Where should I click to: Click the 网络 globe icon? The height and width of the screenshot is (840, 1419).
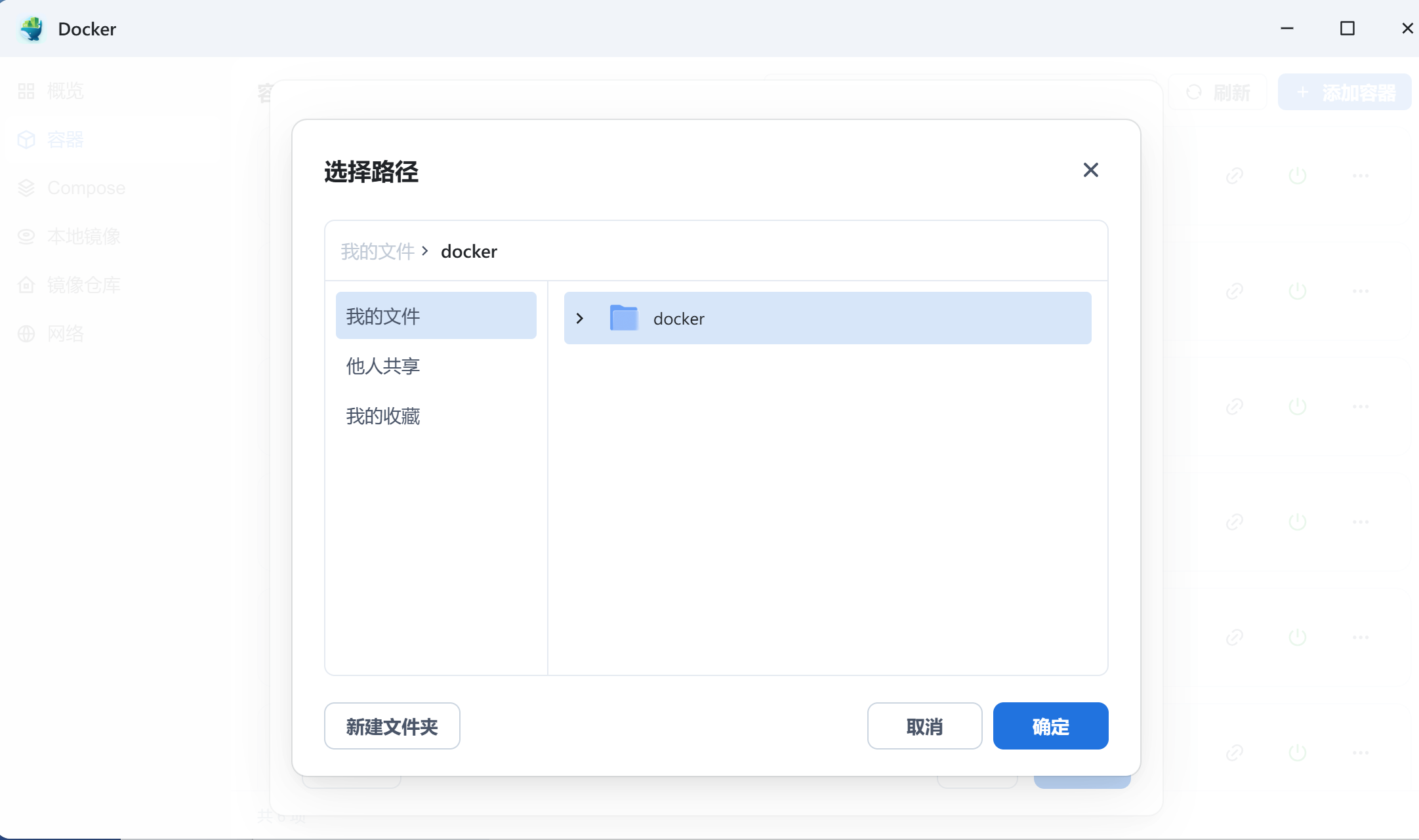tap(26, 334)
